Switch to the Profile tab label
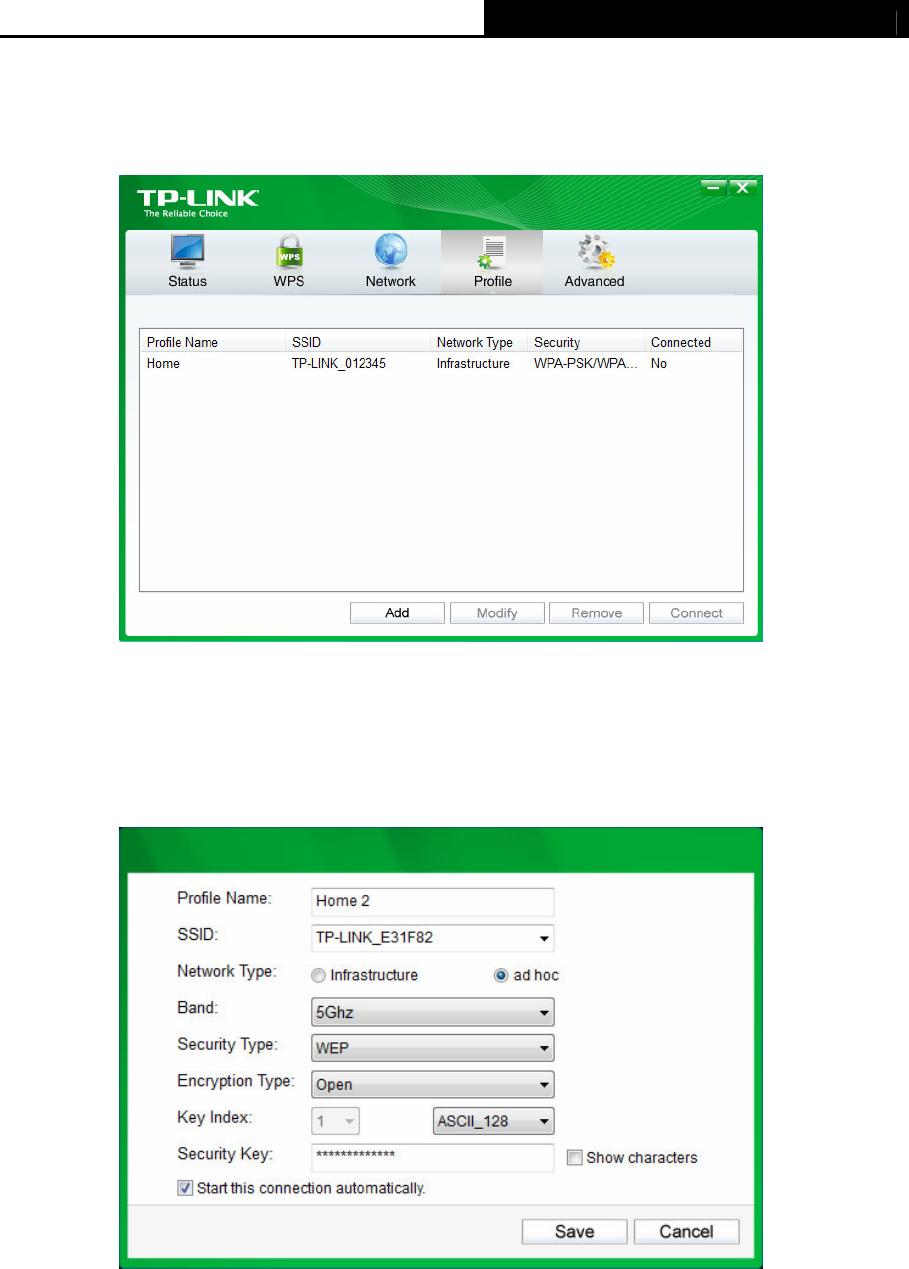 point(493,282)
